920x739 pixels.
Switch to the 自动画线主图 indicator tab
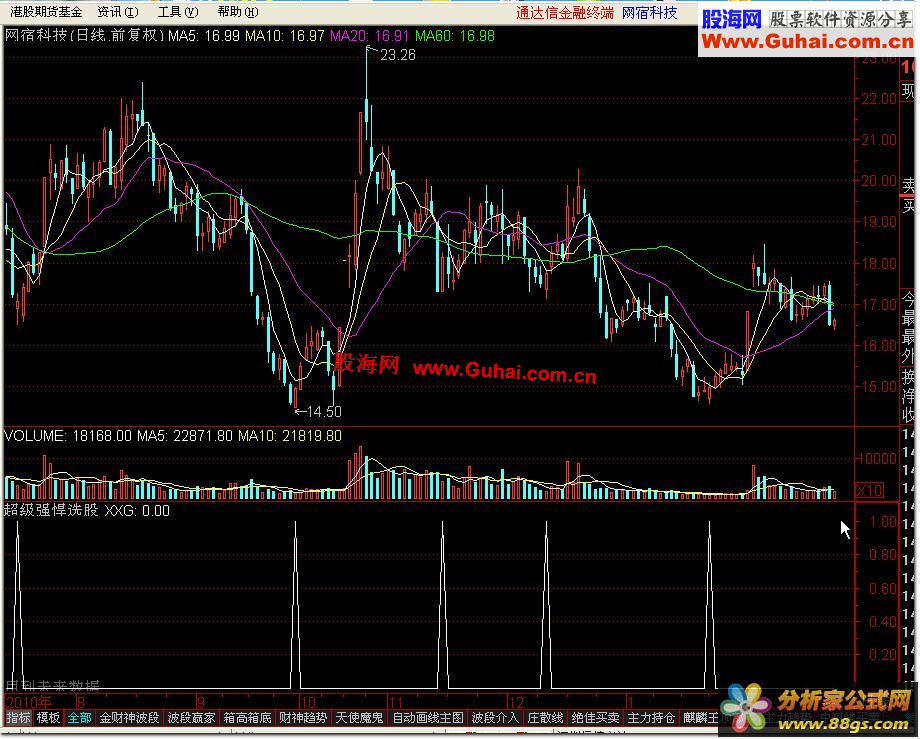(x=428, y=718)
